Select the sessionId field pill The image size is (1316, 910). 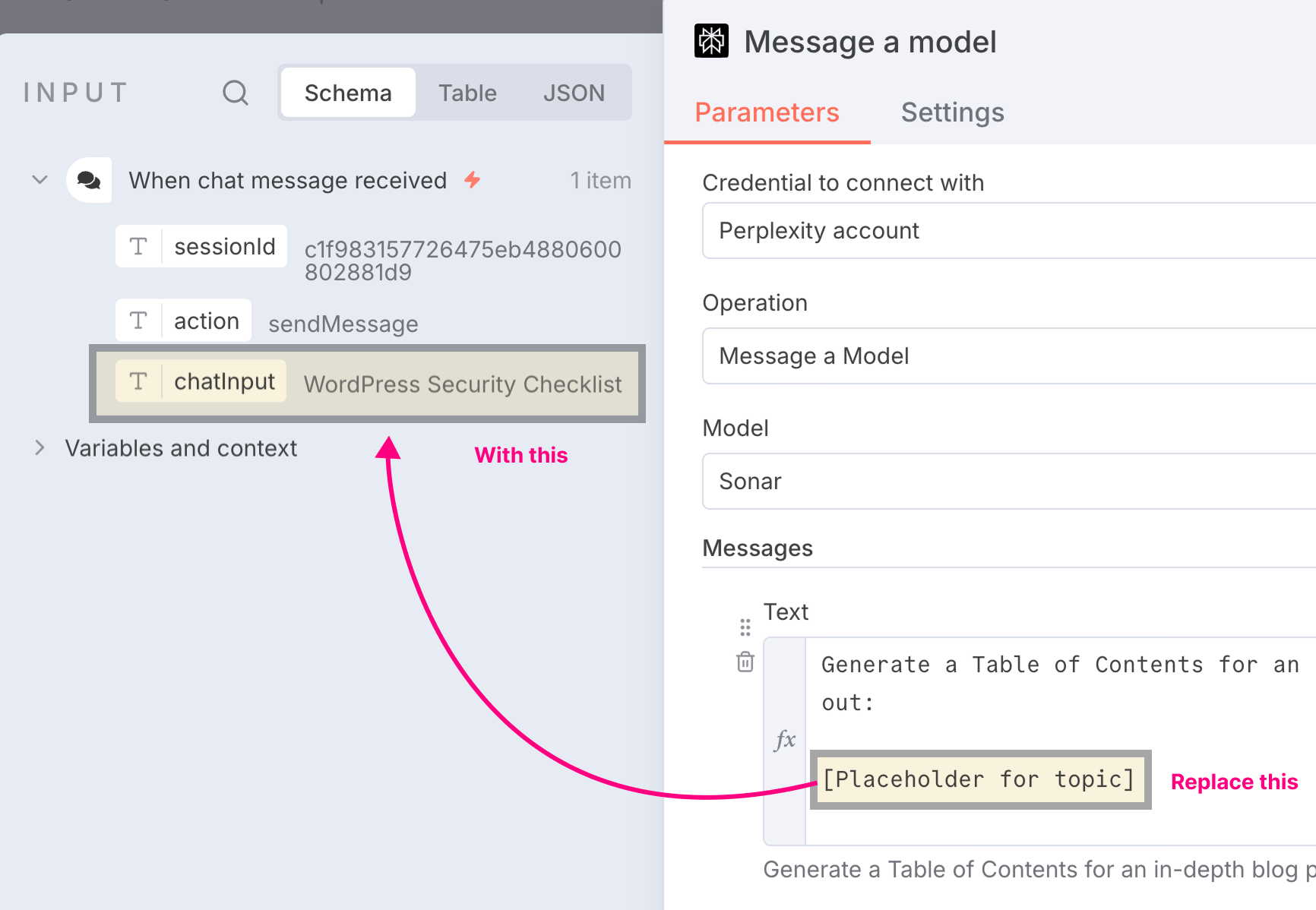coord(201,246)
